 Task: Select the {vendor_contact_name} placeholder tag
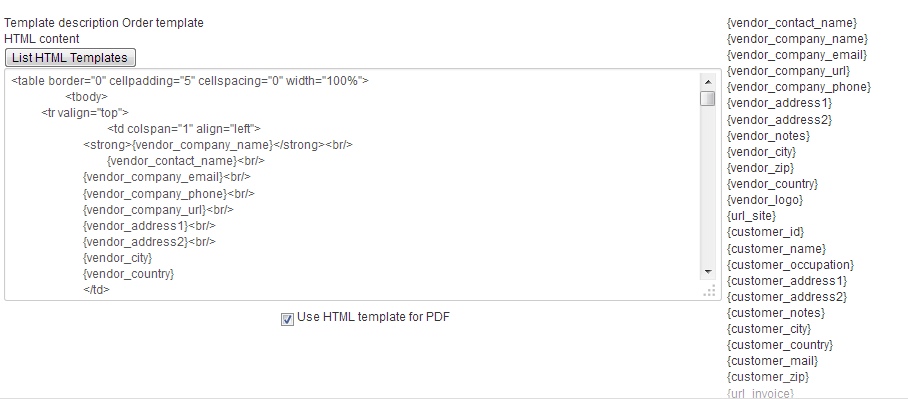pos(792,23)
